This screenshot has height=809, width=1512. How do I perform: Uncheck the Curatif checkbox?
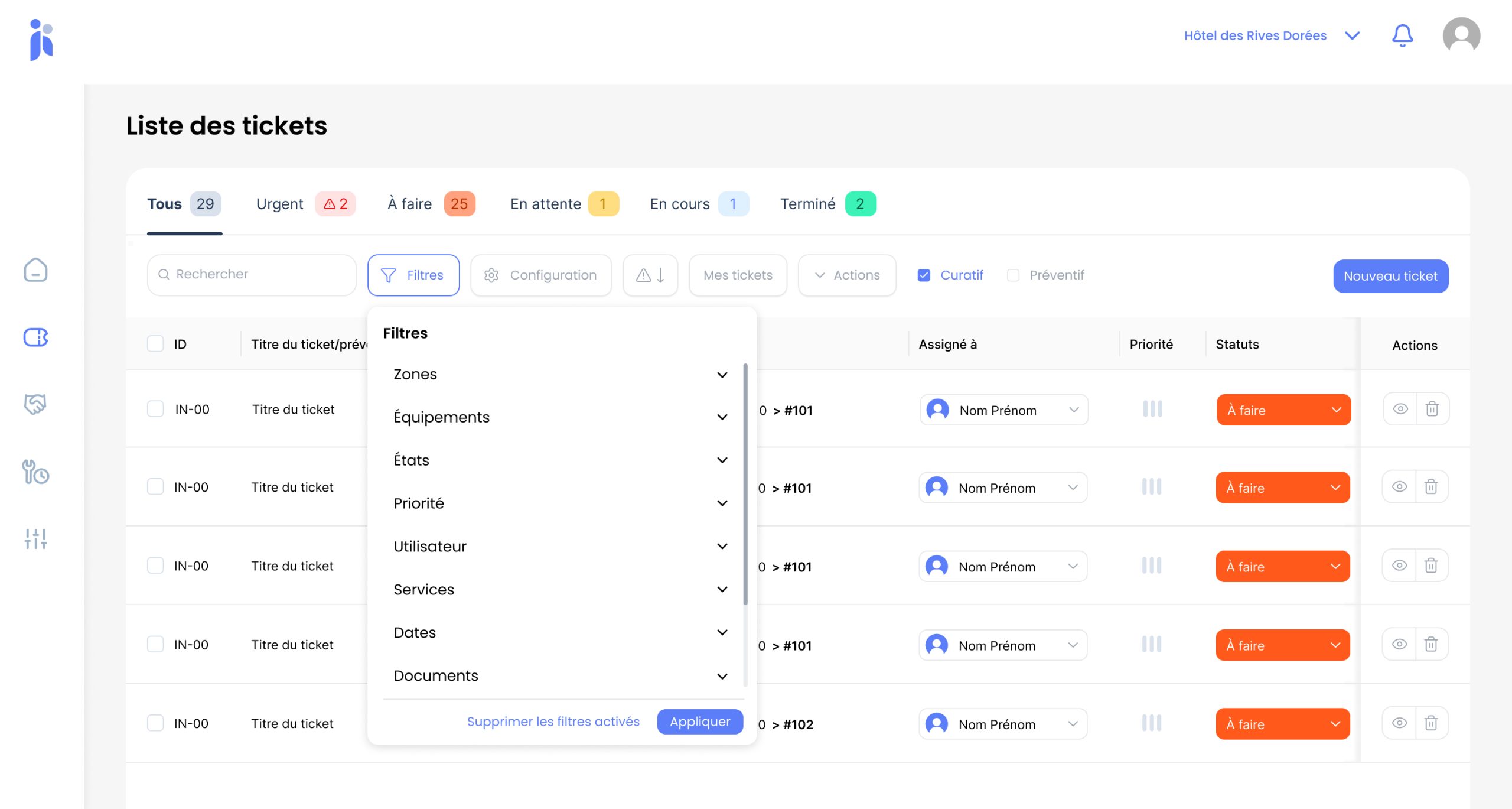click(x=924, y=275)
